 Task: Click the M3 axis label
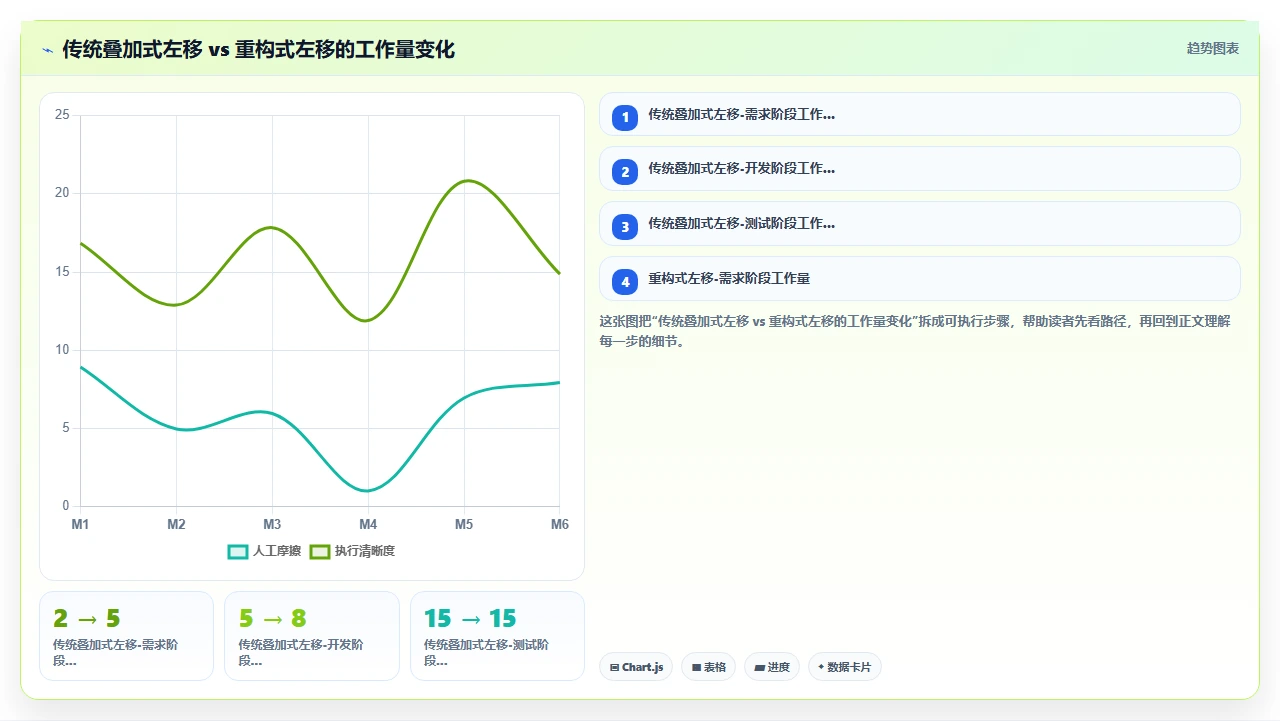(x=272, y=524)
